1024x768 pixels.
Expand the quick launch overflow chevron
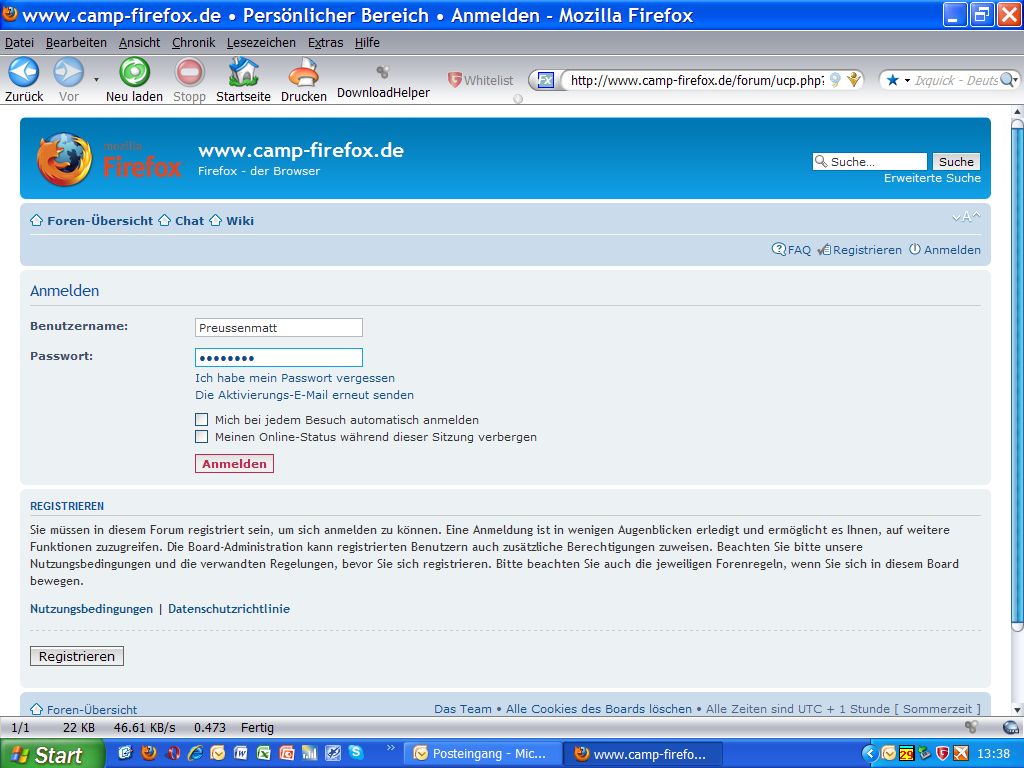[x=391, y=748]
